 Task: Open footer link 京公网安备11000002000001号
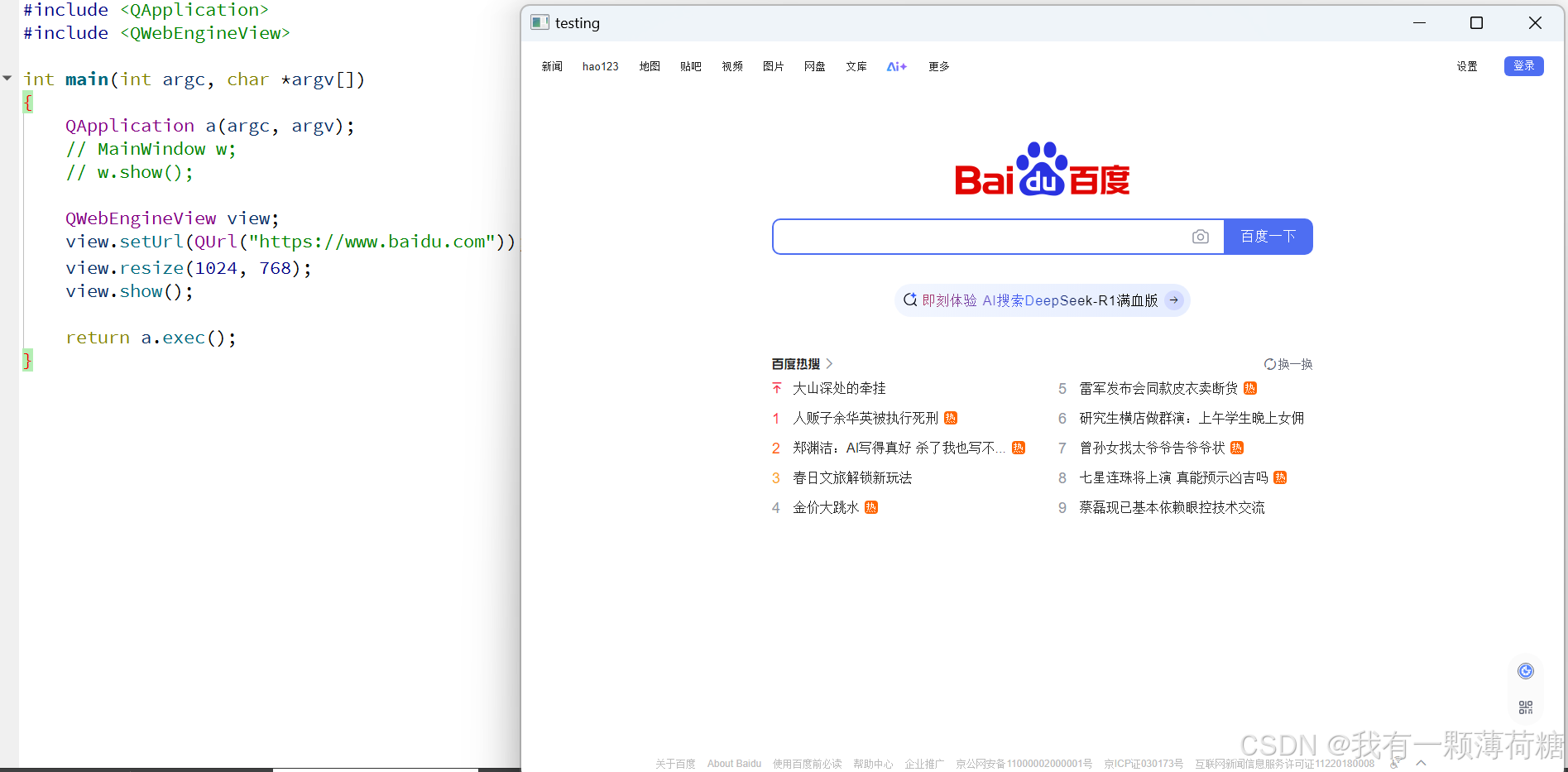[x=1024, y=764]
